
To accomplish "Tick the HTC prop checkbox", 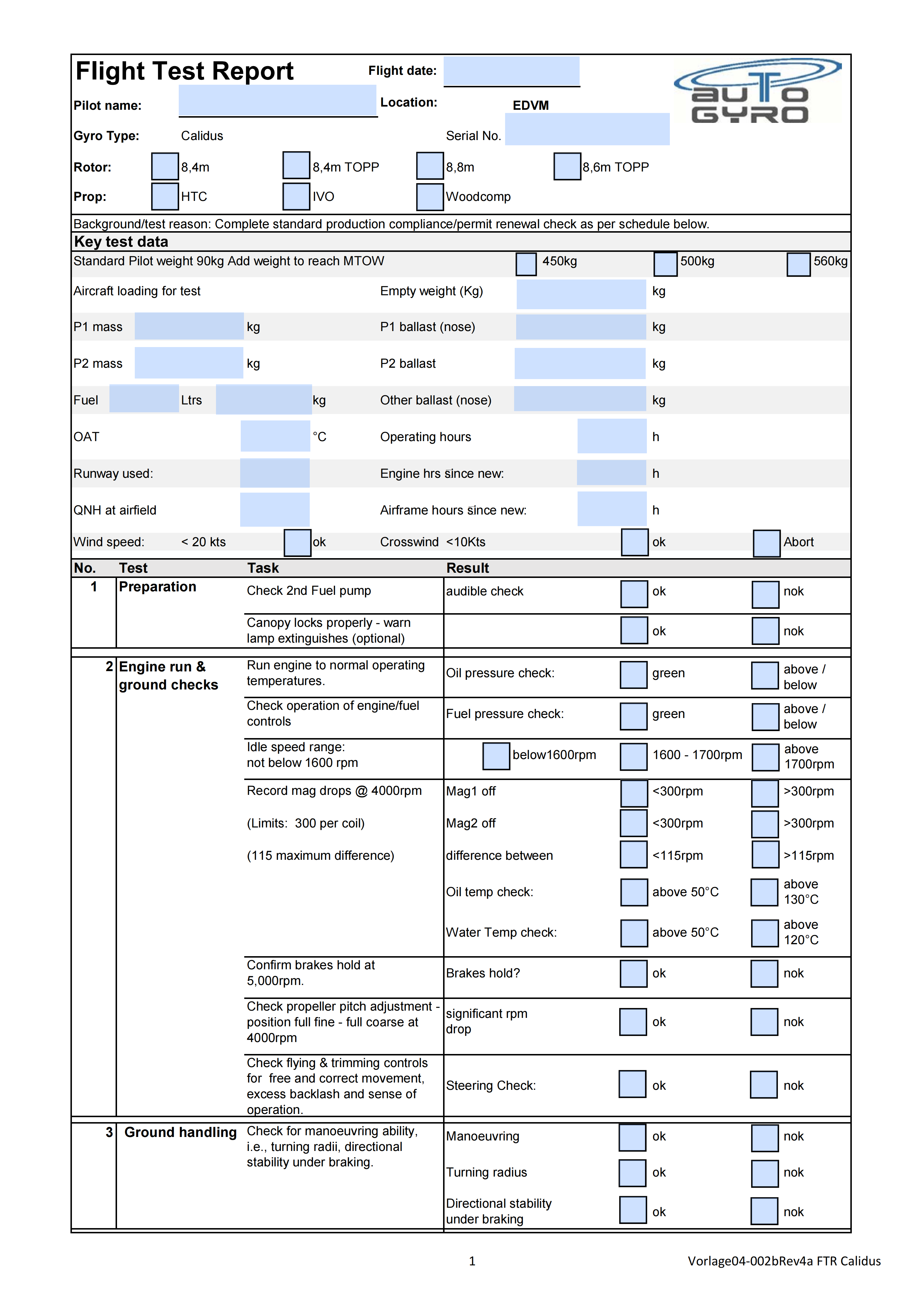I will (165, 197).
